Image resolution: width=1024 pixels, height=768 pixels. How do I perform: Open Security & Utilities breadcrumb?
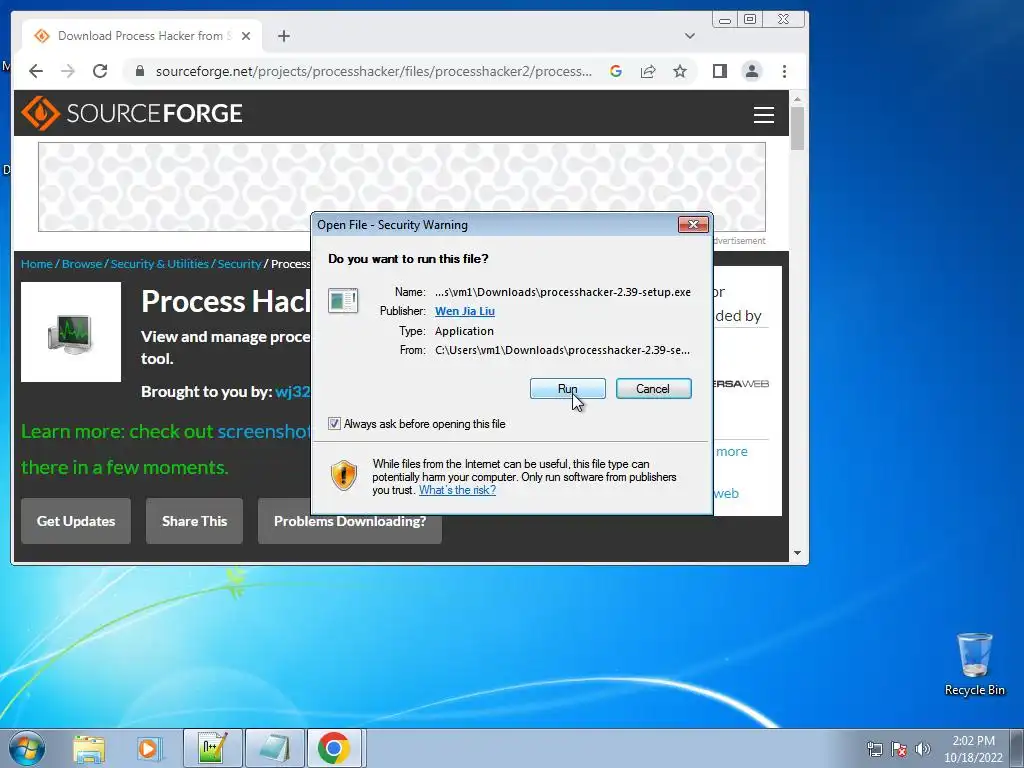pos(159,264)
